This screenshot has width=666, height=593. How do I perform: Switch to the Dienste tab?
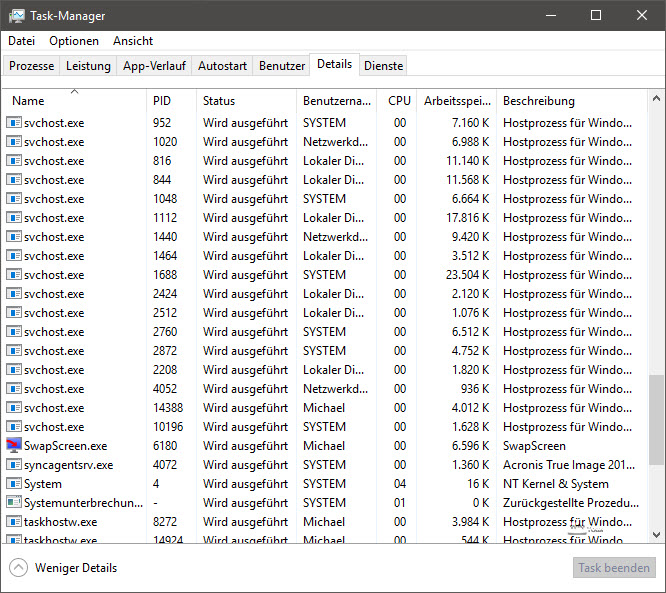click(x=384, y=66)
